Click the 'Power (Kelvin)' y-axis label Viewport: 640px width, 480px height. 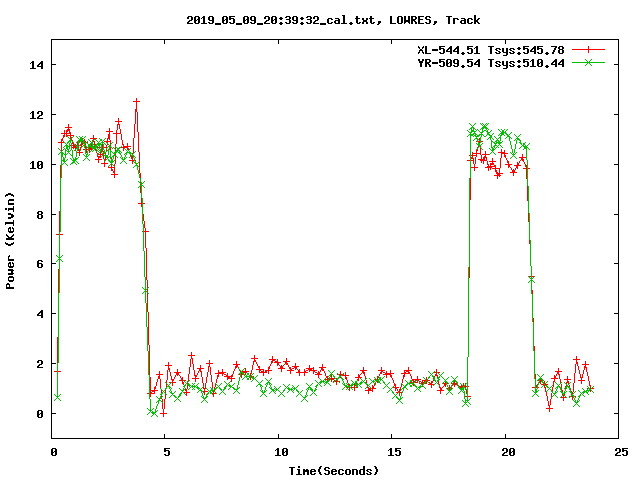coord(10,241)
